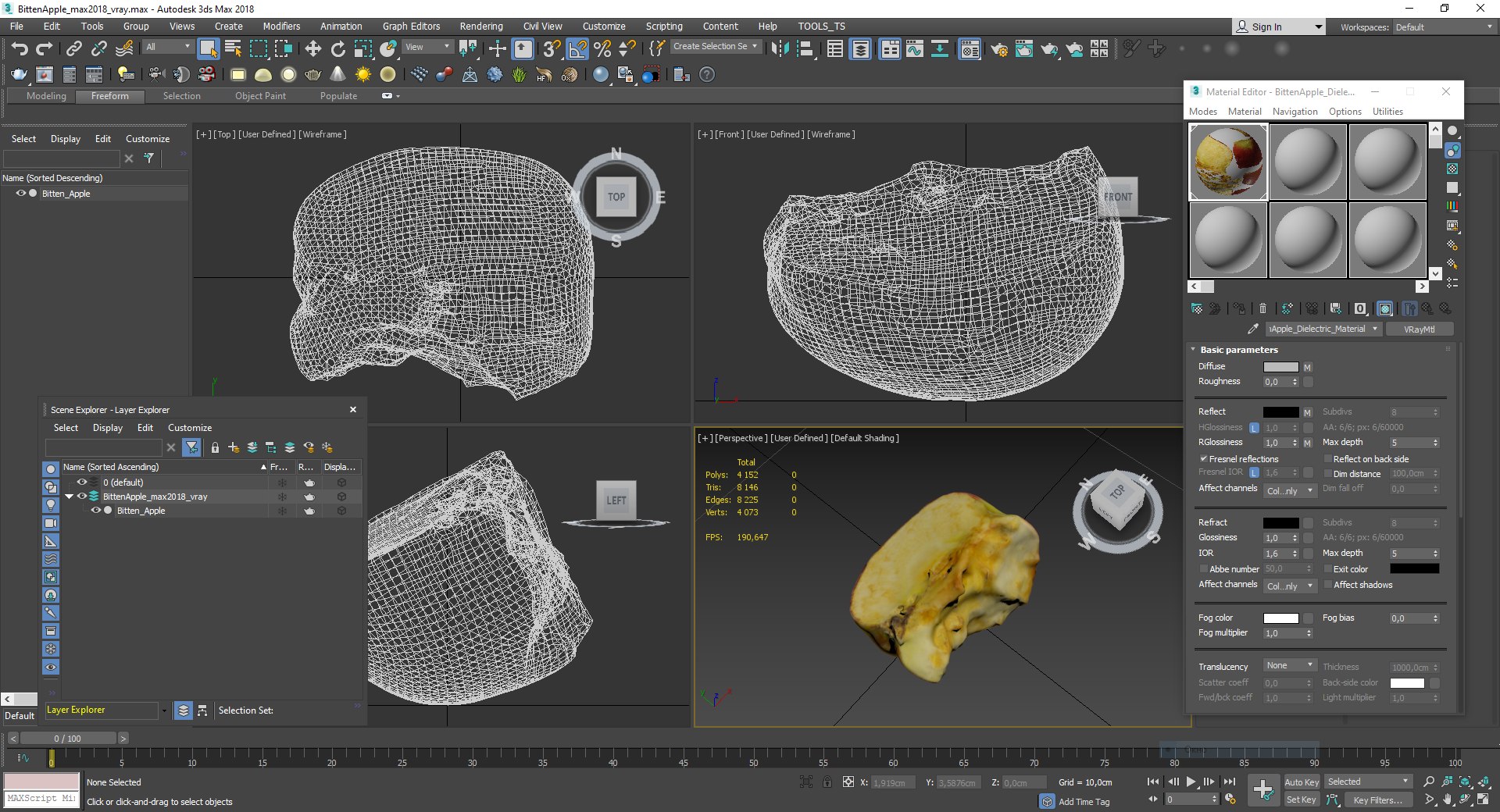Click Play Animation button
The height and width of the screenshot is (812, 1500).
coord(1191,782)
